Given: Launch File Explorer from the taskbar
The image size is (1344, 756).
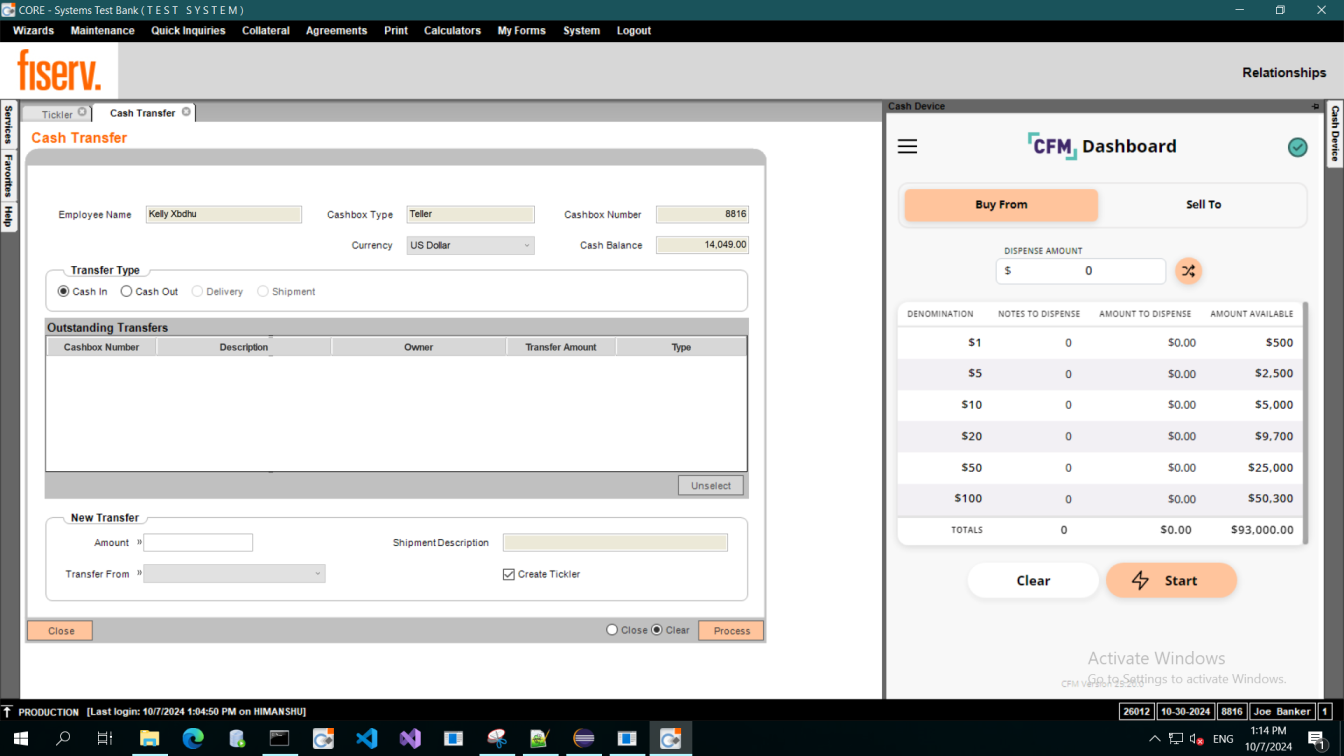Looking at the screenshot, I should 149,739.
